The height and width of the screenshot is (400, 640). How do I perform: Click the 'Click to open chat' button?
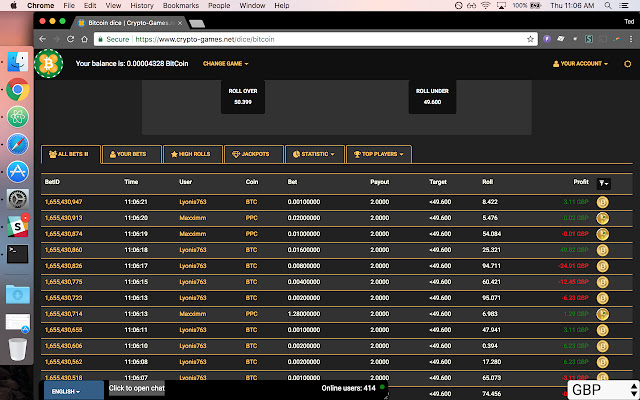137,388
